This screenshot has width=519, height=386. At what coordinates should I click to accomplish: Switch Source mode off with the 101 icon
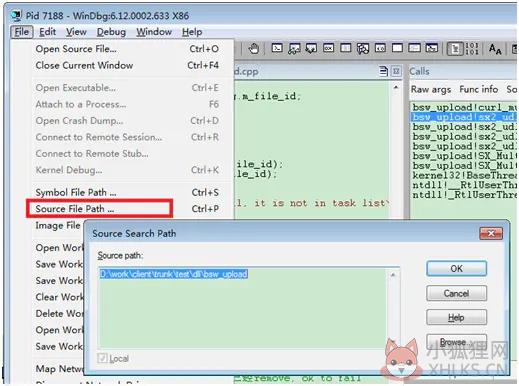pyautogui.click(x=471, y=49)
